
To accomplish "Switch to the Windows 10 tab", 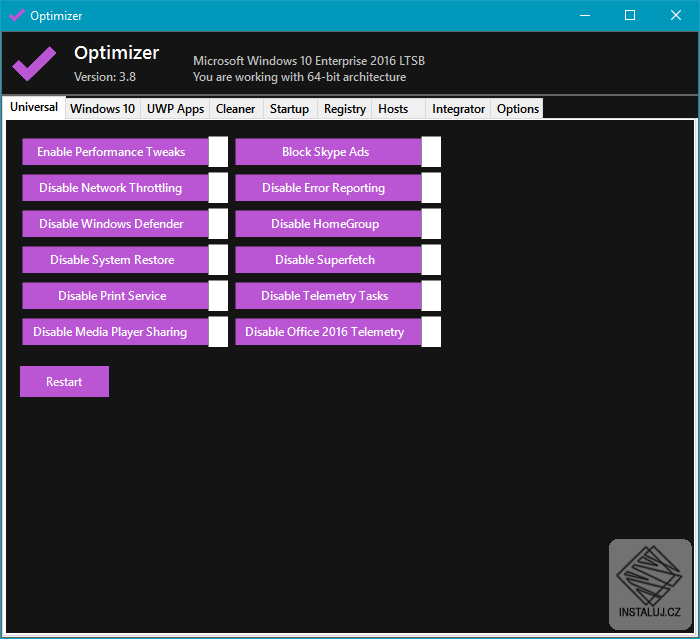I will coord(103,109).
